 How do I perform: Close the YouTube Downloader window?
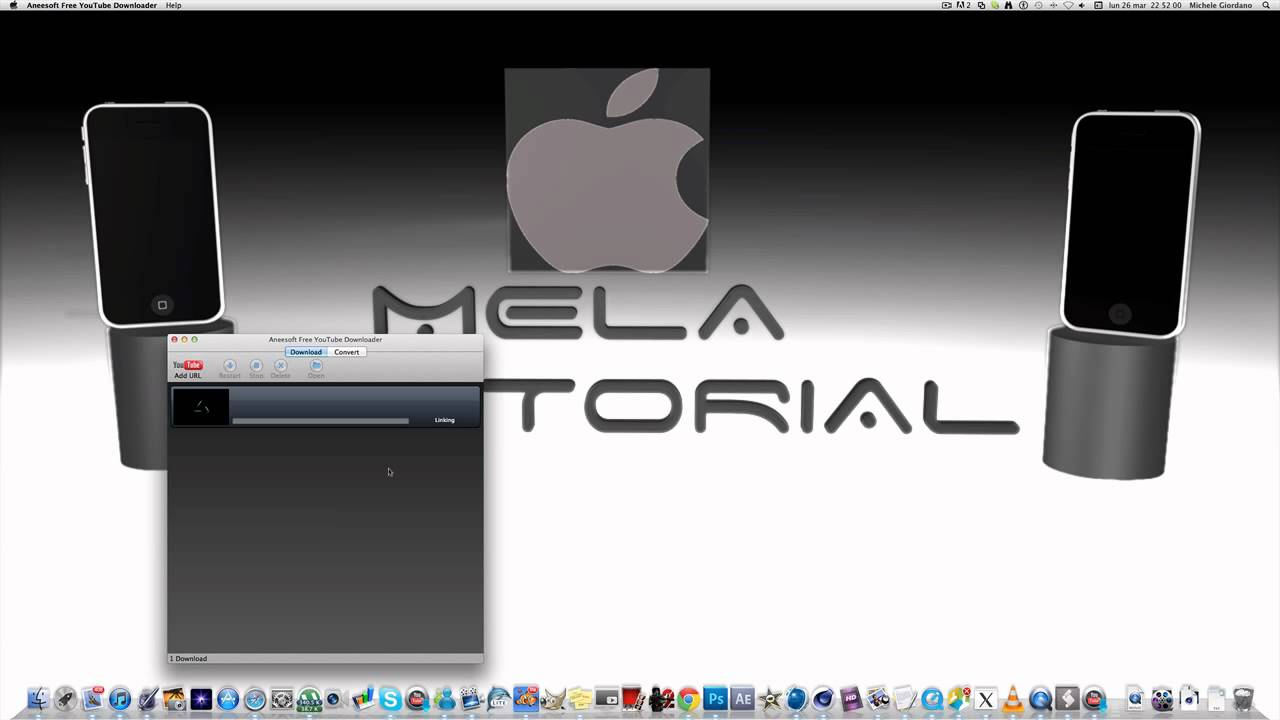pyautogui.click(x=174, y=340)
